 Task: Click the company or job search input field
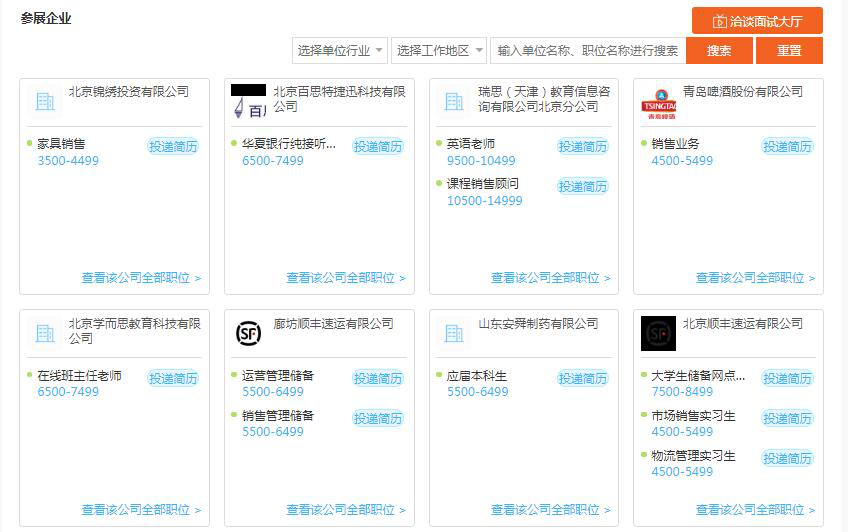(x=588, y=50)
